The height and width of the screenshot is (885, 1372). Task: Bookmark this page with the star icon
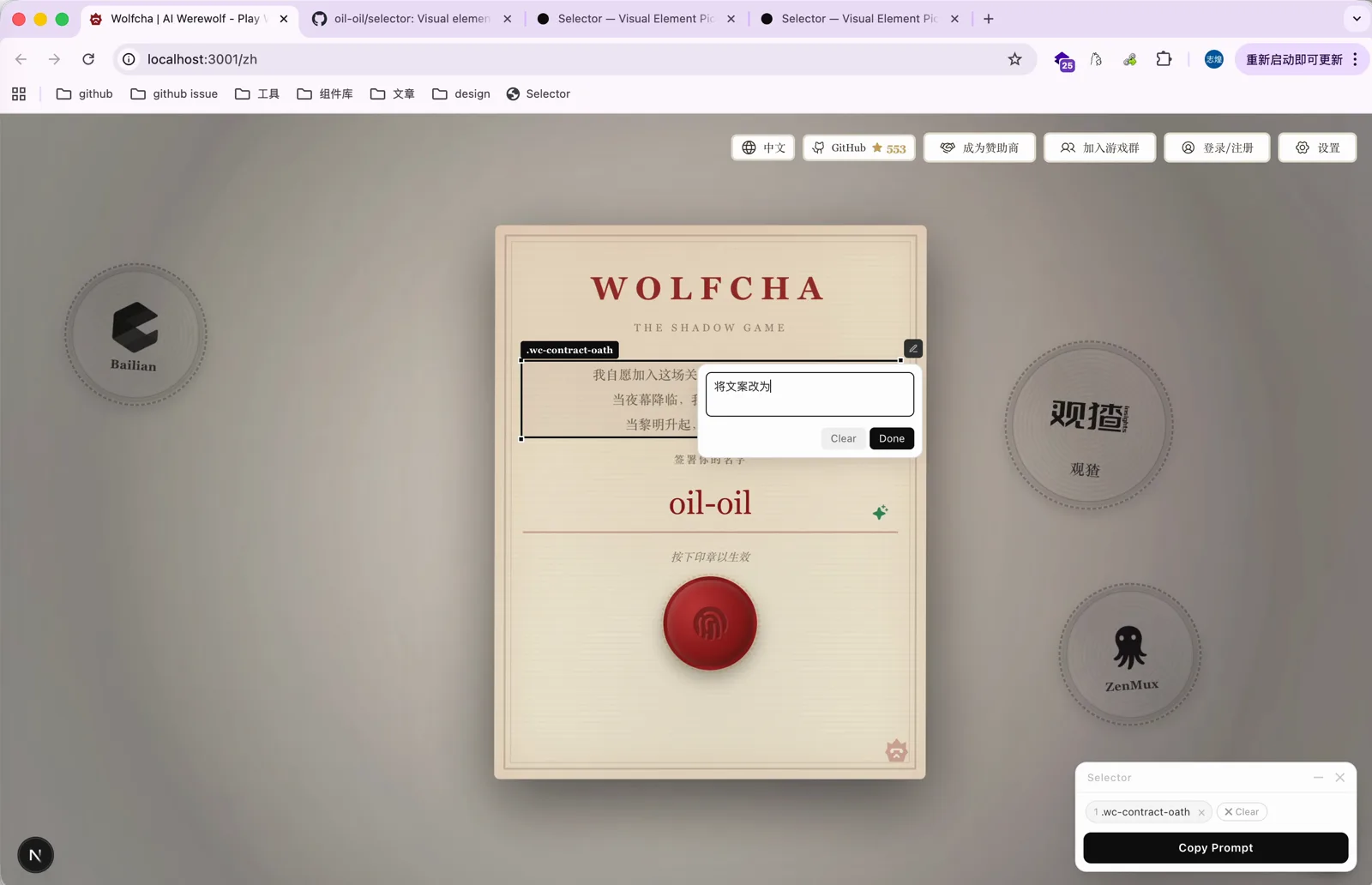1014,59
